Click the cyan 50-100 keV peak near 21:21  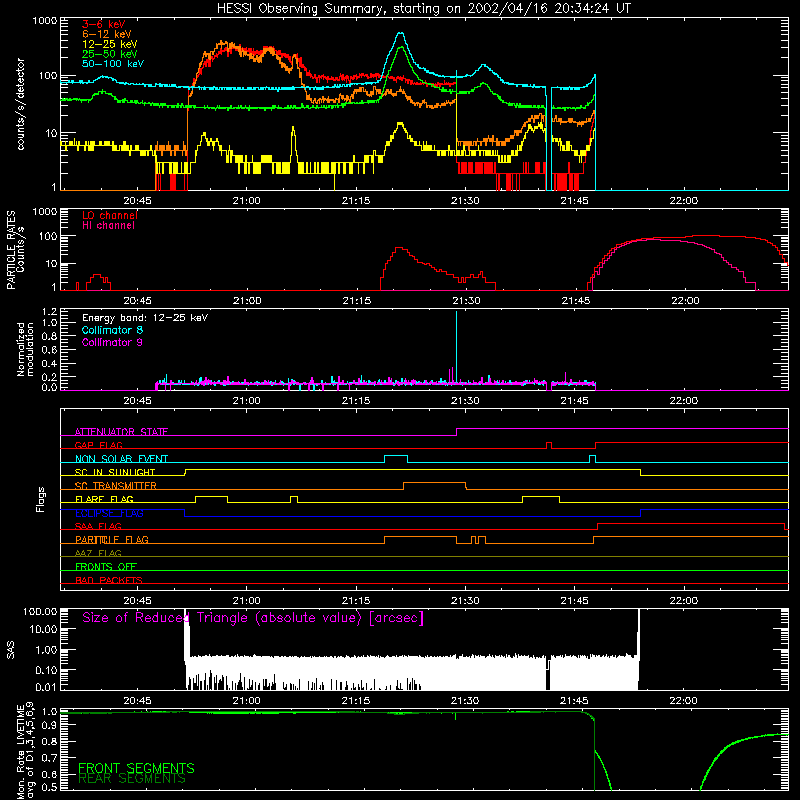pos(401,34)
